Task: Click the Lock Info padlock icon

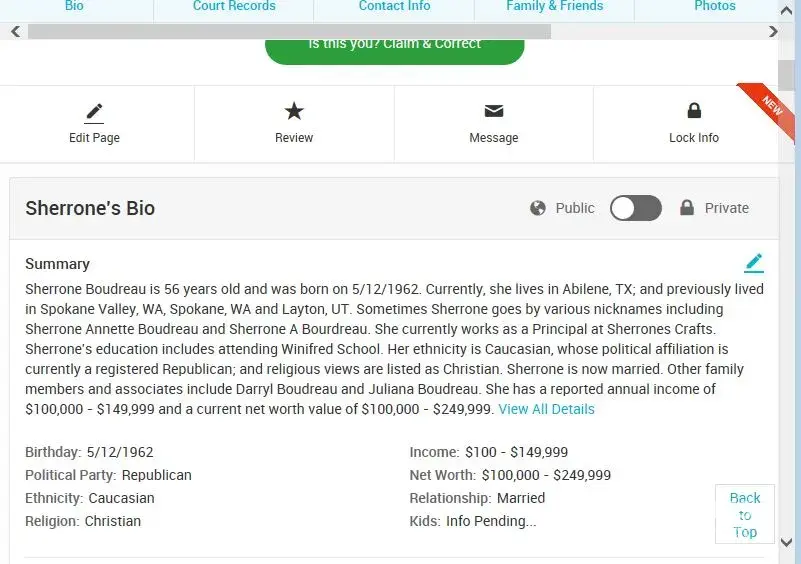Action: click(694, 111)
